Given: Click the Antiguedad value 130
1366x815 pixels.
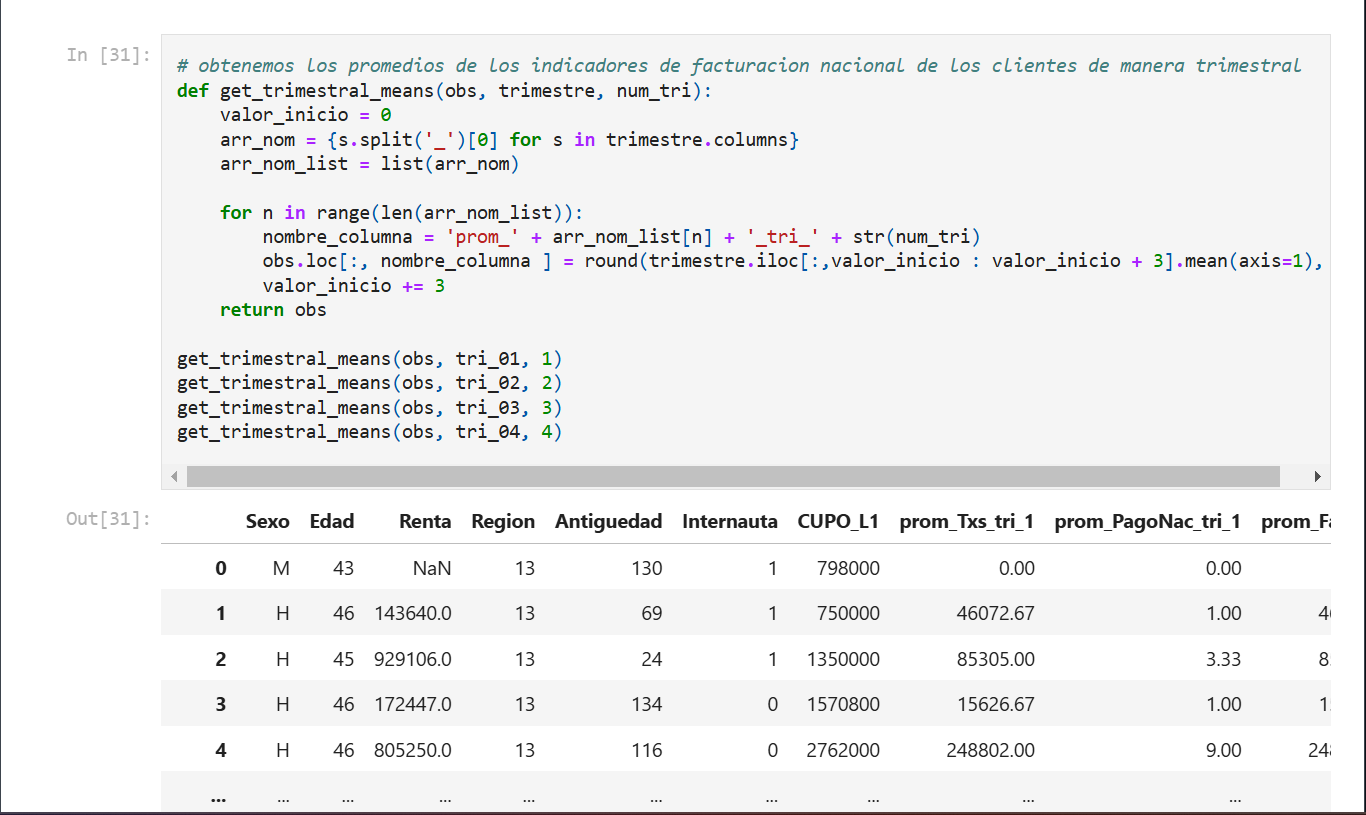Looking at the screenshot, I should (647, 568).
